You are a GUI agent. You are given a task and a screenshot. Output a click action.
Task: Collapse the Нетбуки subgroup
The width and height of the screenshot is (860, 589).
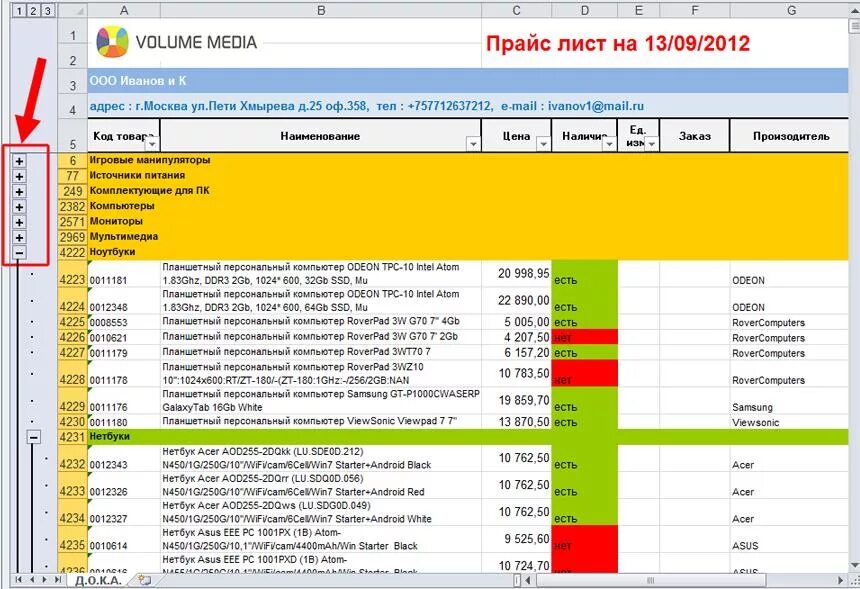[34, 437]
